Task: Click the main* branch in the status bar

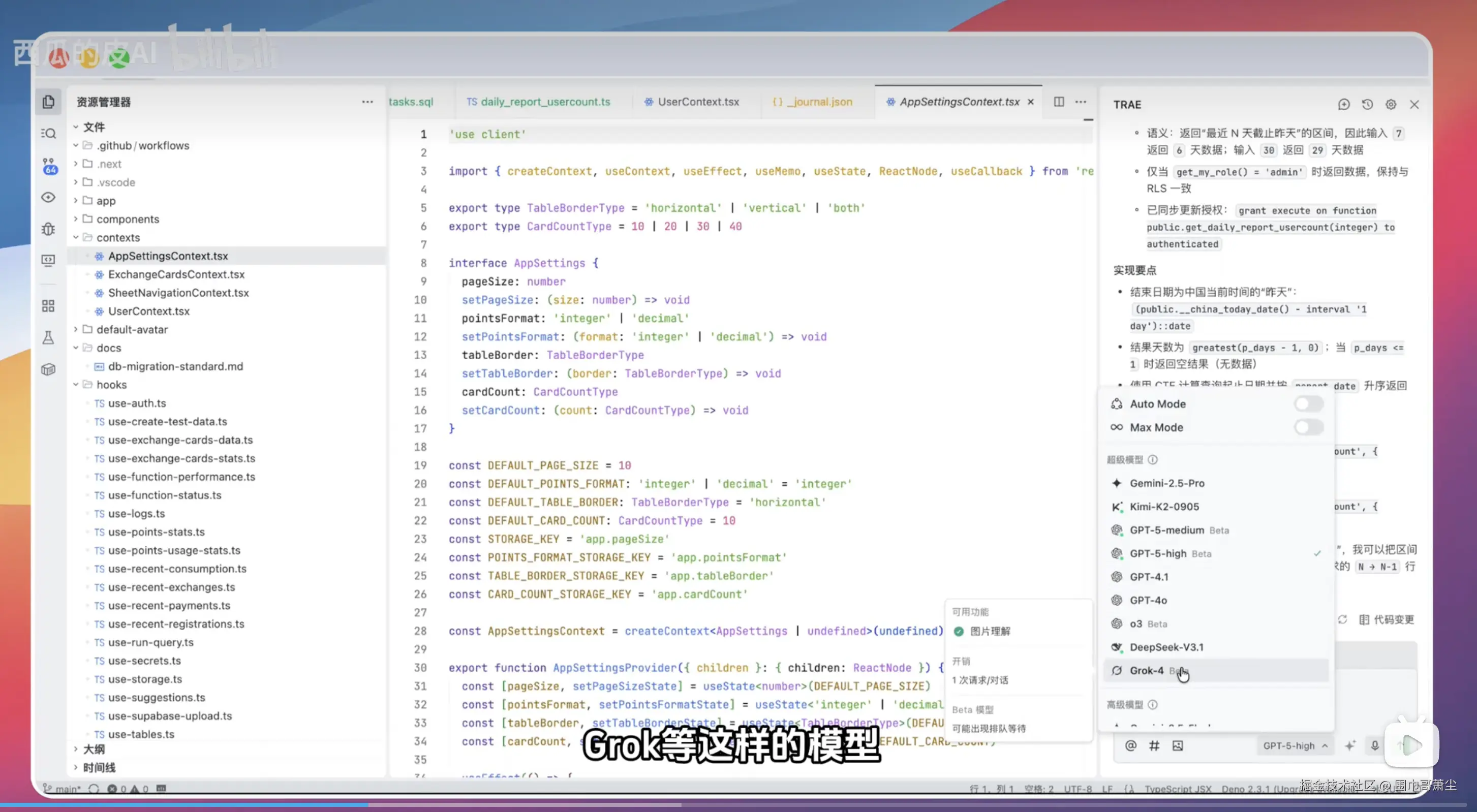Action: pos(62,789)
